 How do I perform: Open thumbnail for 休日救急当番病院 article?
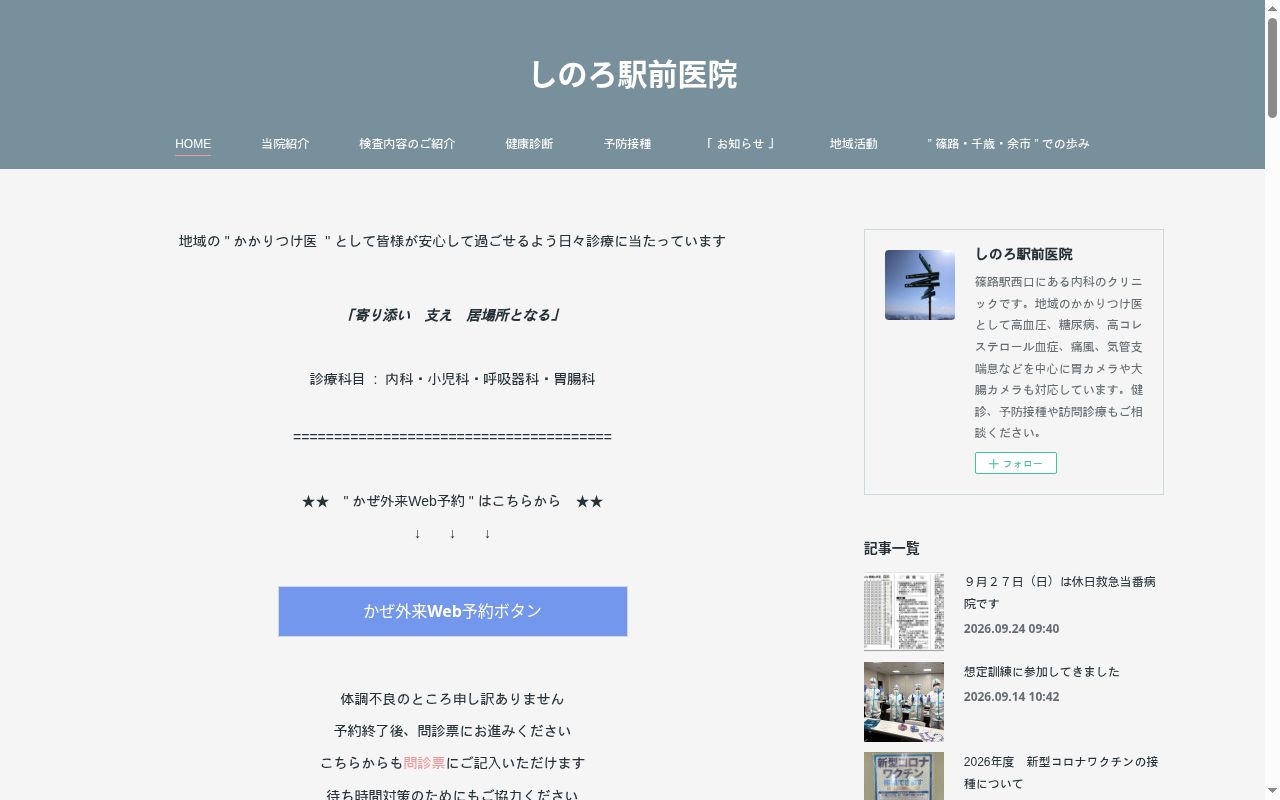coord(904,612)
